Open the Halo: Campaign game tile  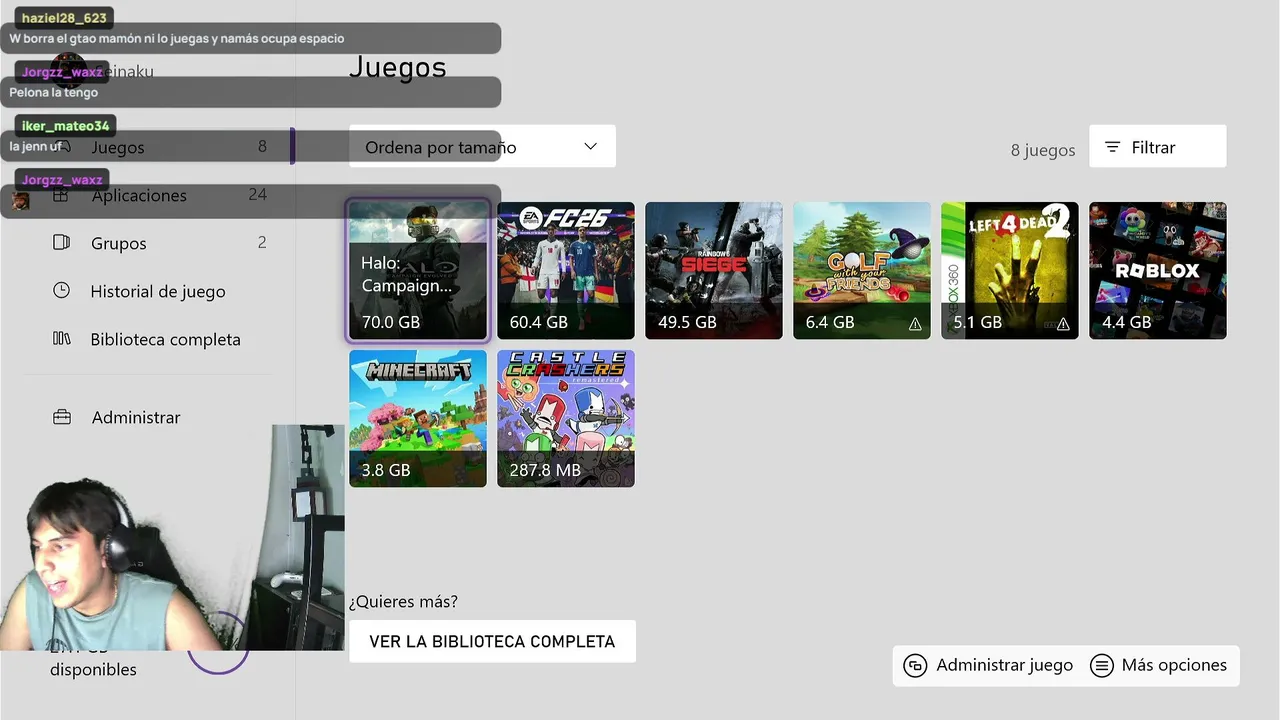click(x=418, y=270)
